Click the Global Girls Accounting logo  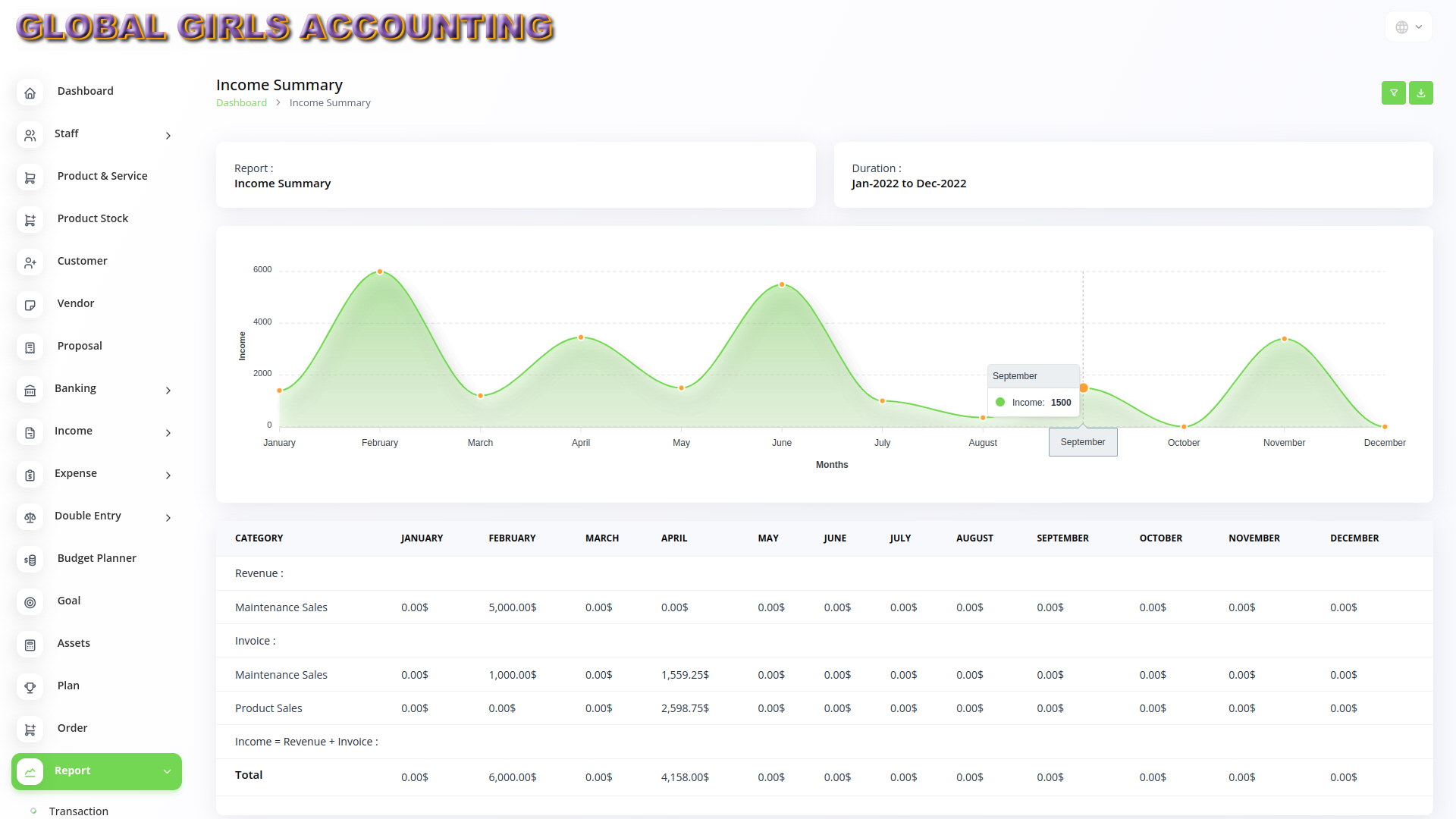click(x=285, y=27)
